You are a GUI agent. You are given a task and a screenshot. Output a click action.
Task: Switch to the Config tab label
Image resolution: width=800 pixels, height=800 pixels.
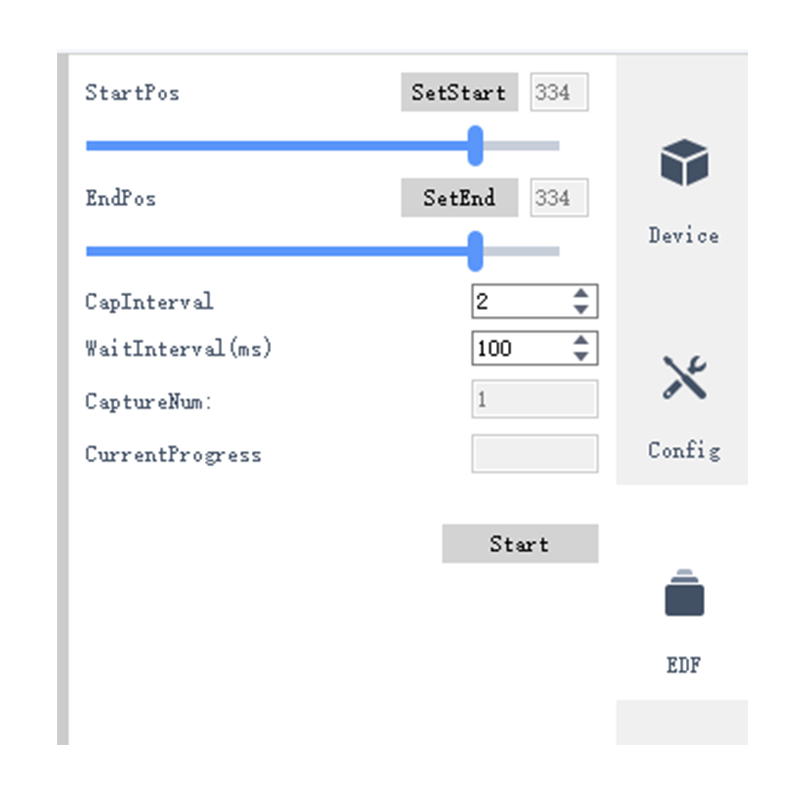coord(684,450)
